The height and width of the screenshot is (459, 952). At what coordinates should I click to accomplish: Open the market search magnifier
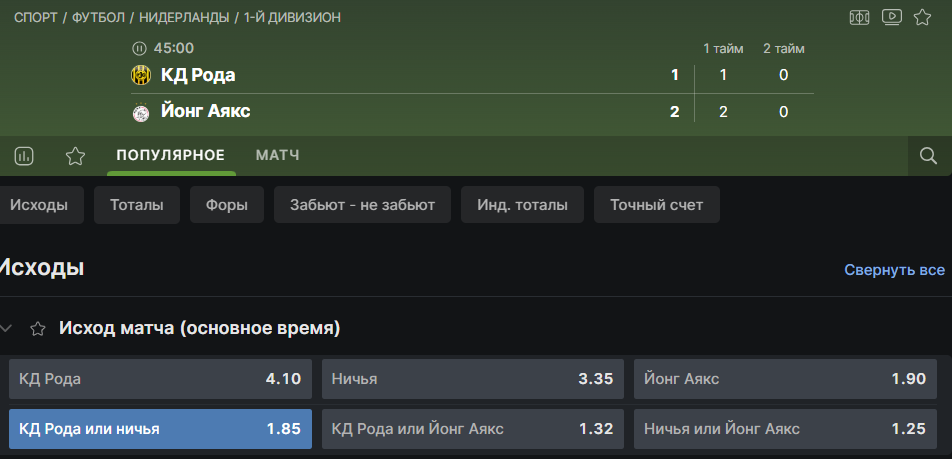[928, 156]
